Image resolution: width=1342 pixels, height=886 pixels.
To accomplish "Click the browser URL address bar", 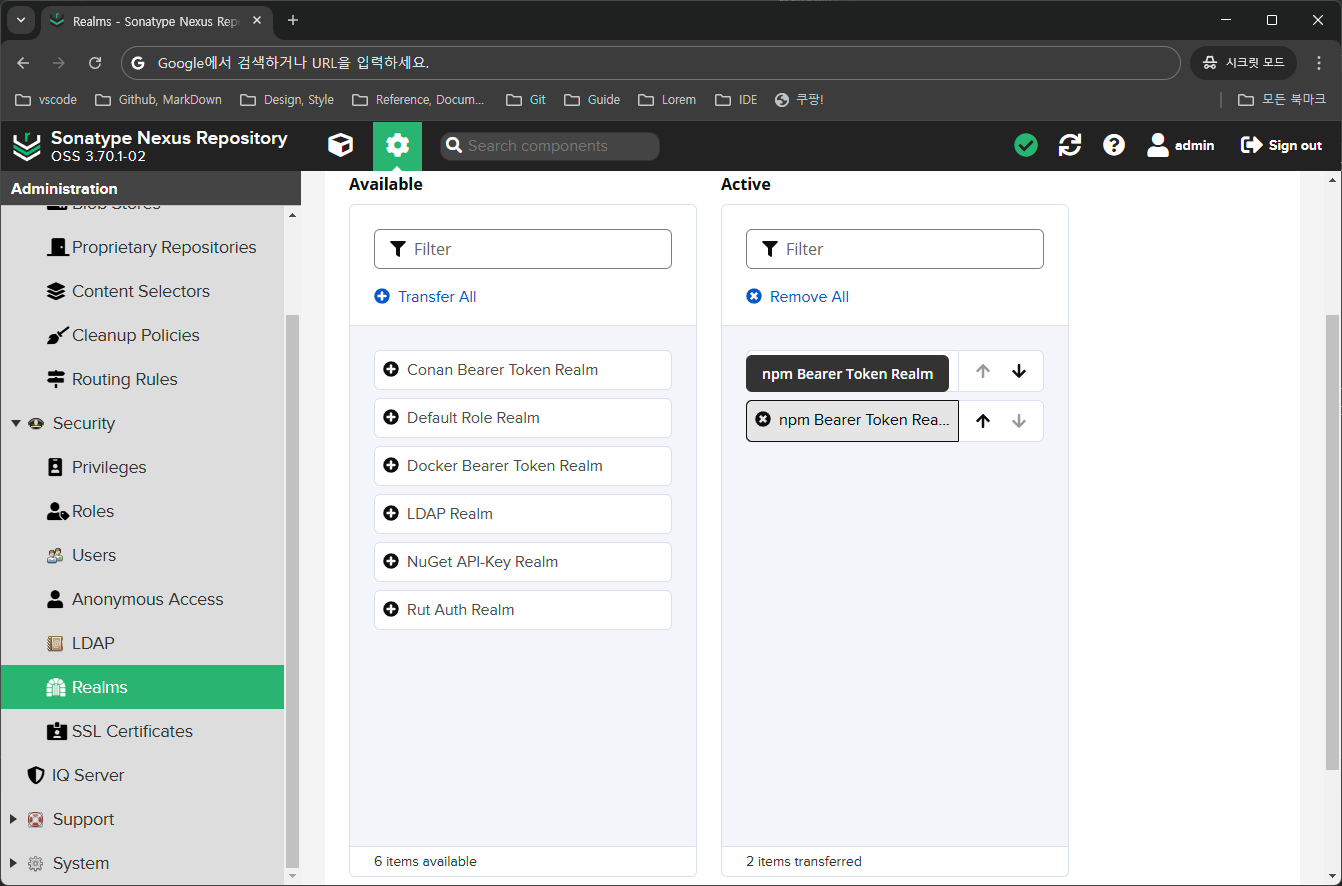I will (x=650, y=62).
